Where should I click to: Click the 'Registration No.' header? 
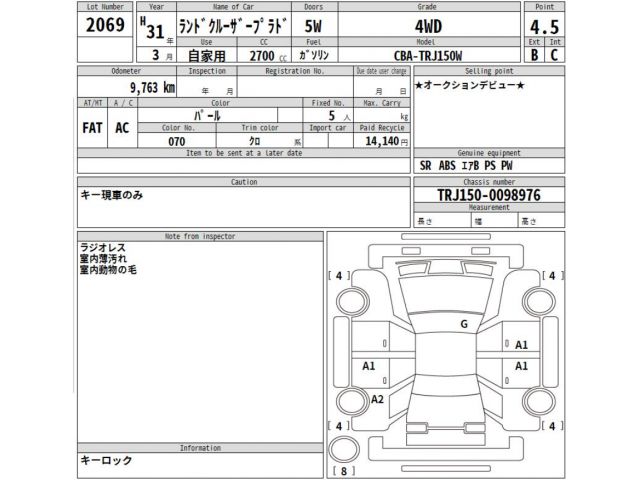point(295,71)
